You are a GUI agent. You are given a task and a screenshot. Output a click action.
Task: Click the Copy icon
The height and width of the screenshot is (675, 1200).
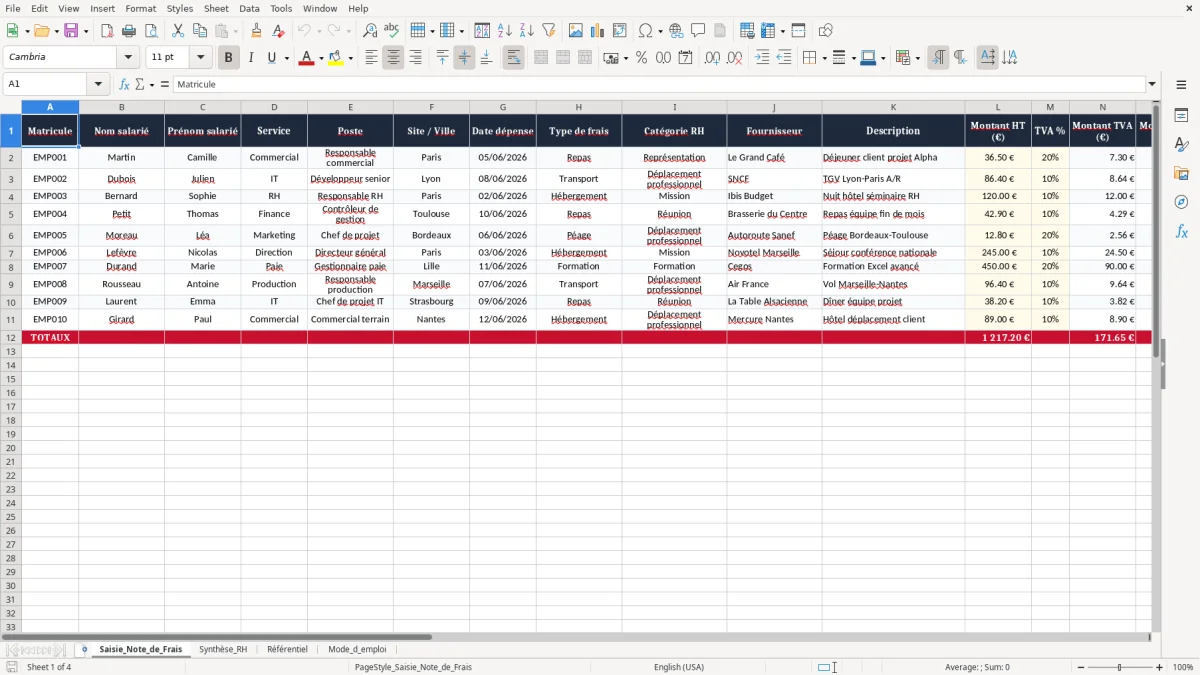coord(200,31)
